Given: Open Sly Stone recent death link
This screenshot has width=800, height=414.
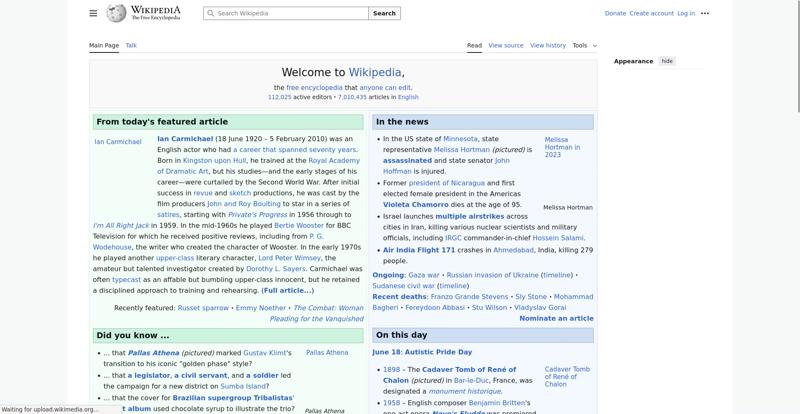Looking at the screenshot, I should click(x=531, y=297).
